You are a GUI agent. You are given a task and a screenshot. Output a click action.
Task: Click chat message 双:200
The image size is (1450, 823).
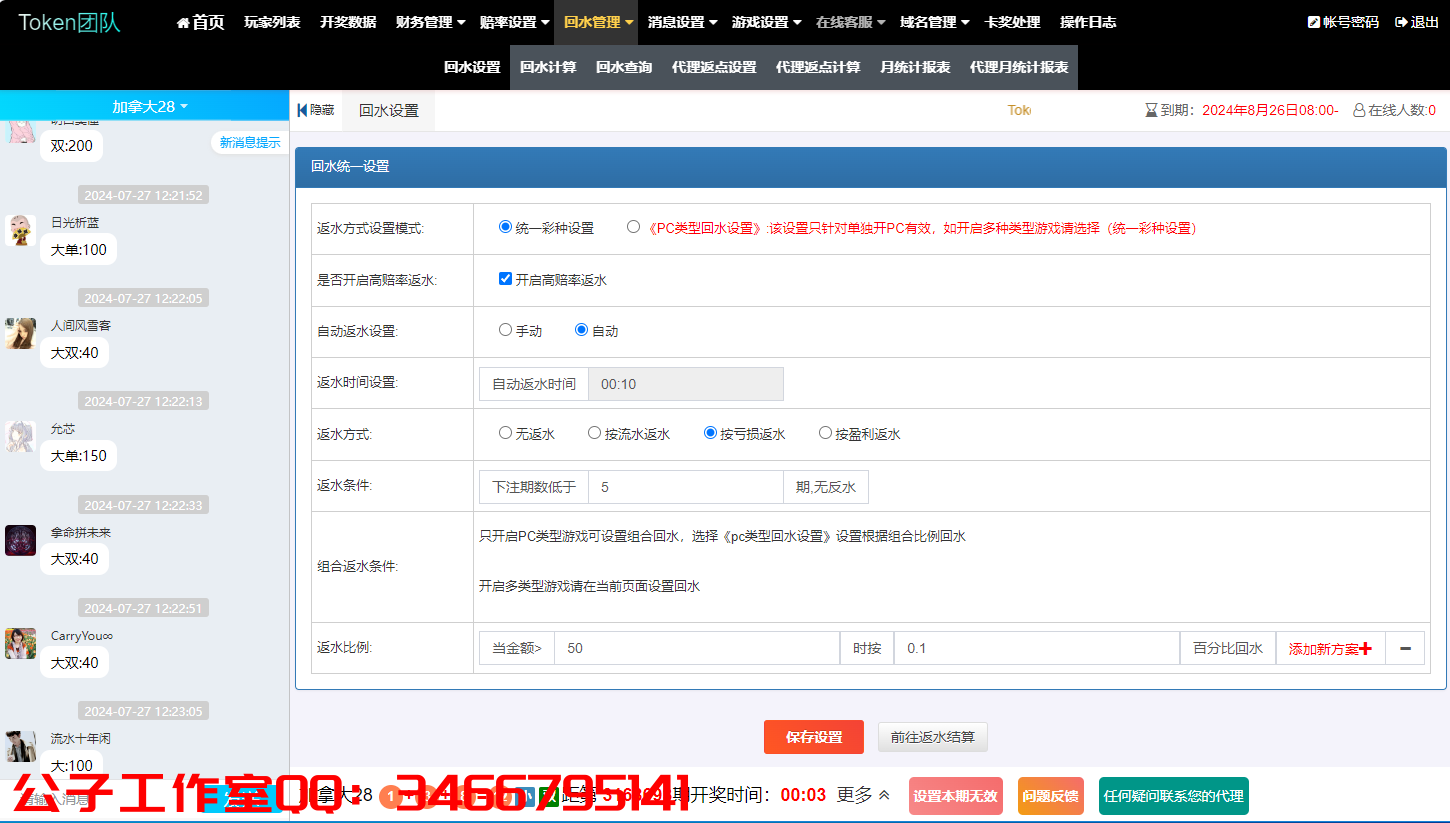72,146
